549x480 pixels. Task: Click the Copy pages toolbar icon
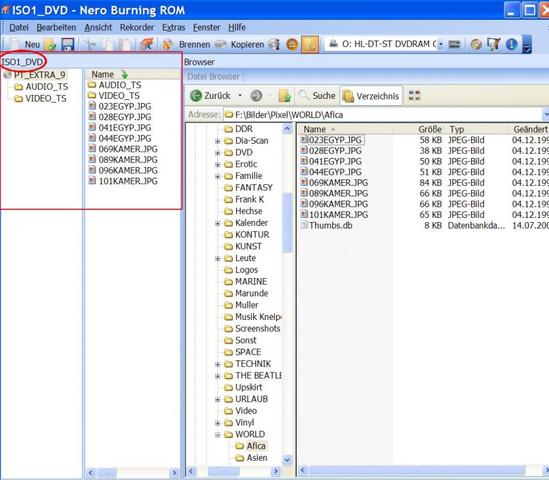point(106,44)
